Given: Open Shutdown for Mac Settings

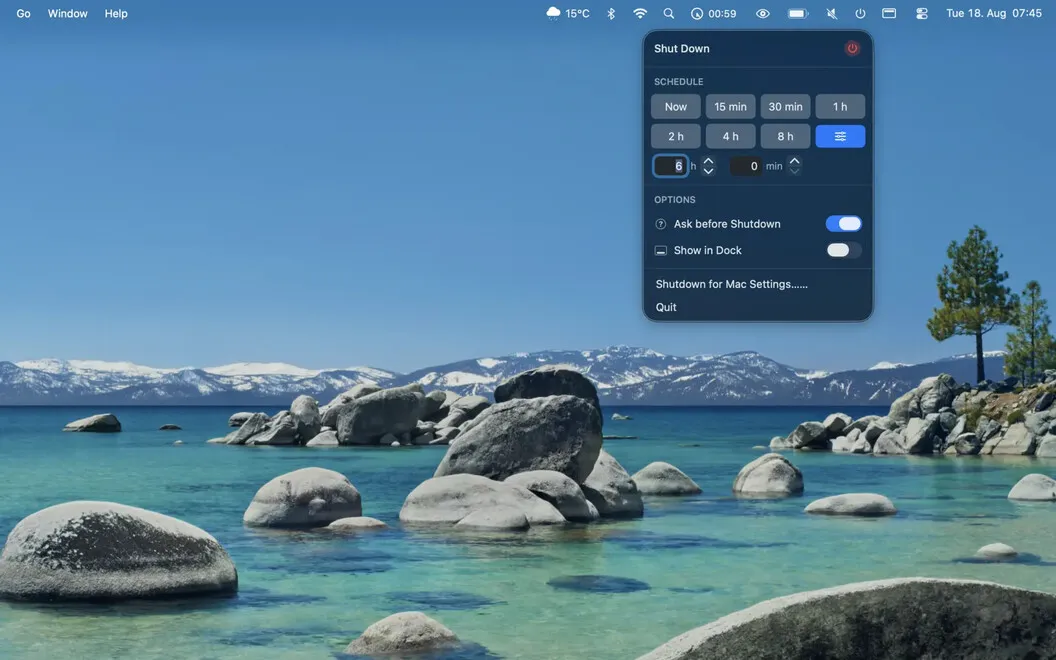Looking at the screenshot, I should [731, 284].
